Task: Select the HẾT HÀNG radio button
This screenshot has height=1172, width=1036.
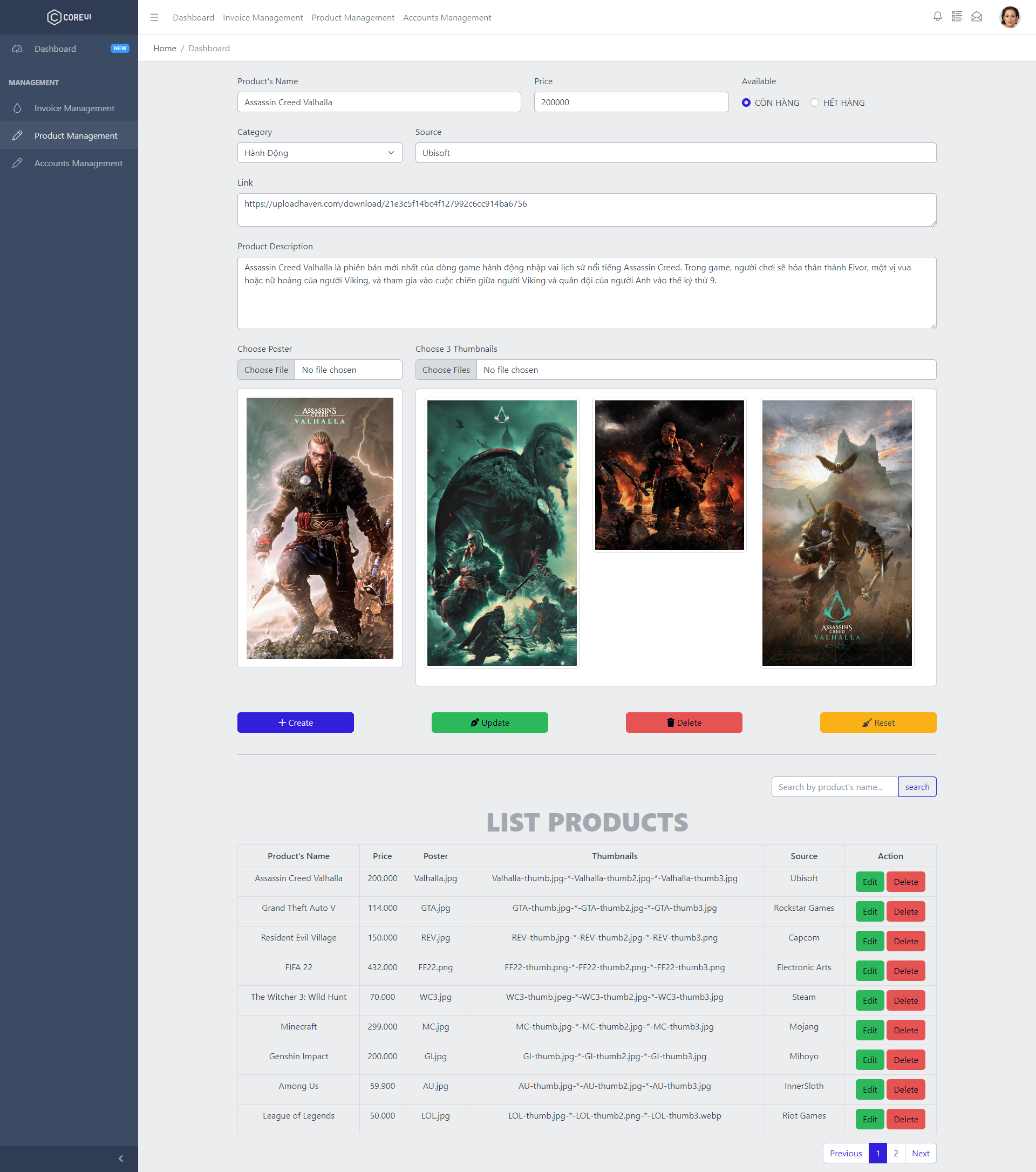Action: (814, 102)
